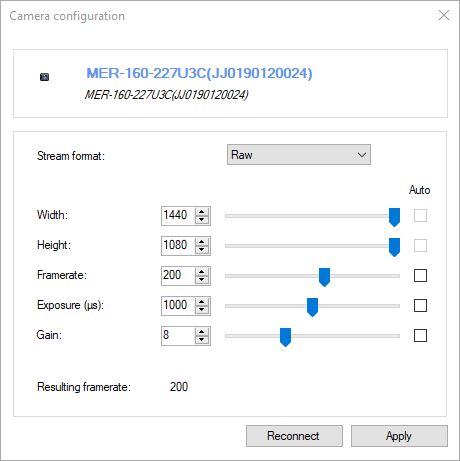Click the Framerate value field
Image resolution: width=460 pixels, height=461 pixels.
(178, 276)
